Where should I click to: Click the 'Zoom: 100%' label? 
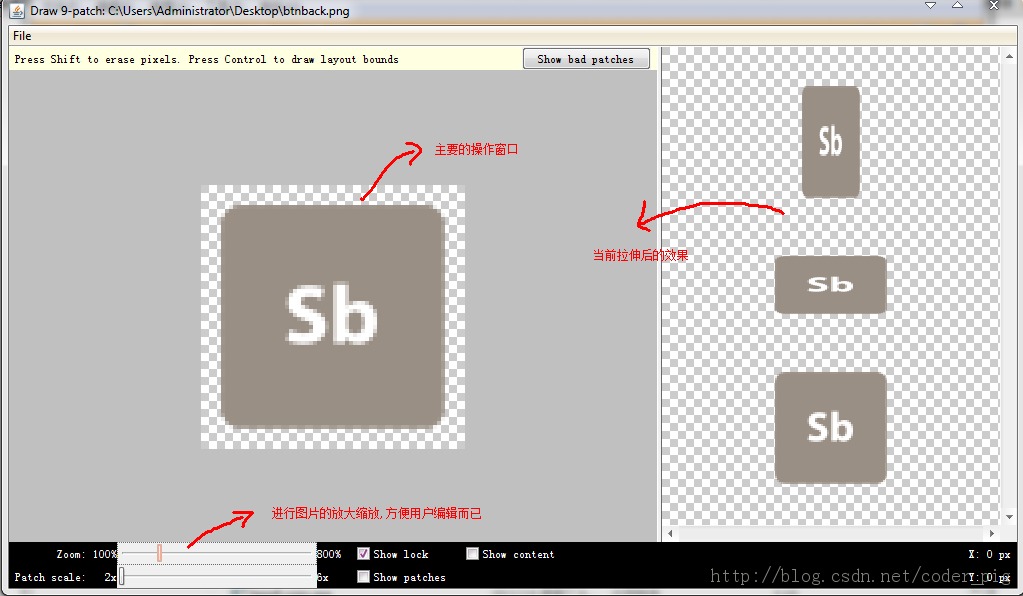point(86,554)
